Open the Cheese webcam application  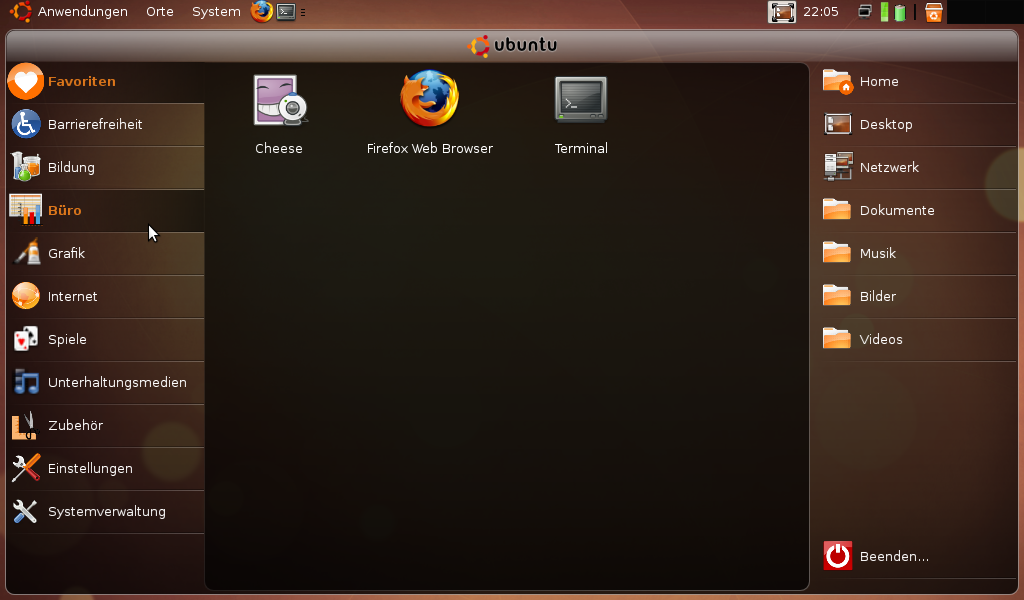point(280,114)
